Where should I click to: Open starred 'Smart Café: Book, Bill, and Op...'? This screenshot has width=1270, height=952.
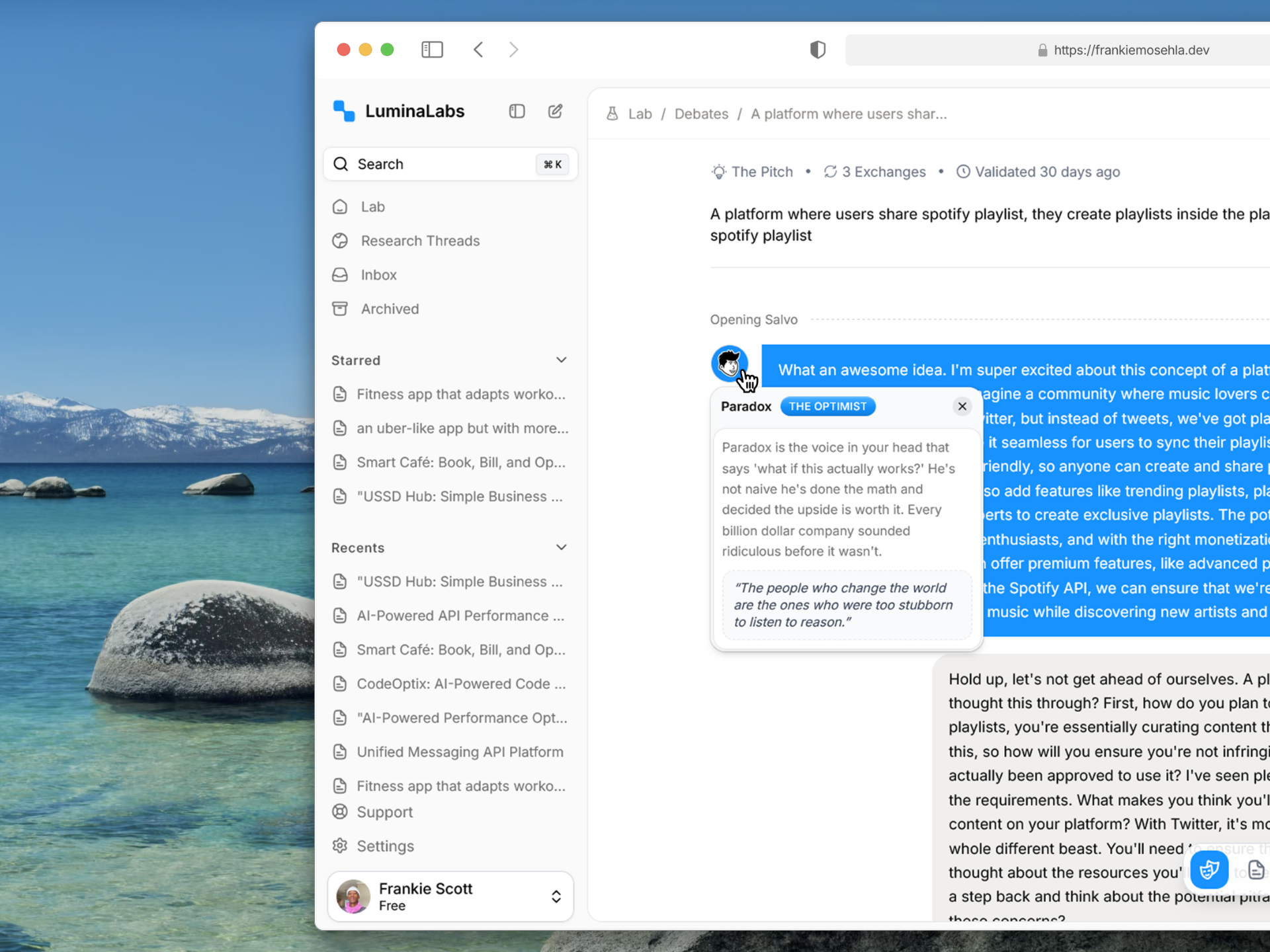click(450, 463)
